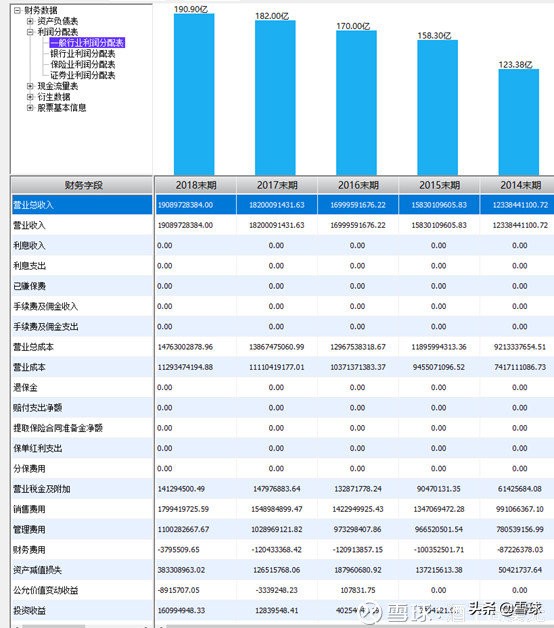Select 一般行业利润分配表 in the tree

[x=87, y=43]
